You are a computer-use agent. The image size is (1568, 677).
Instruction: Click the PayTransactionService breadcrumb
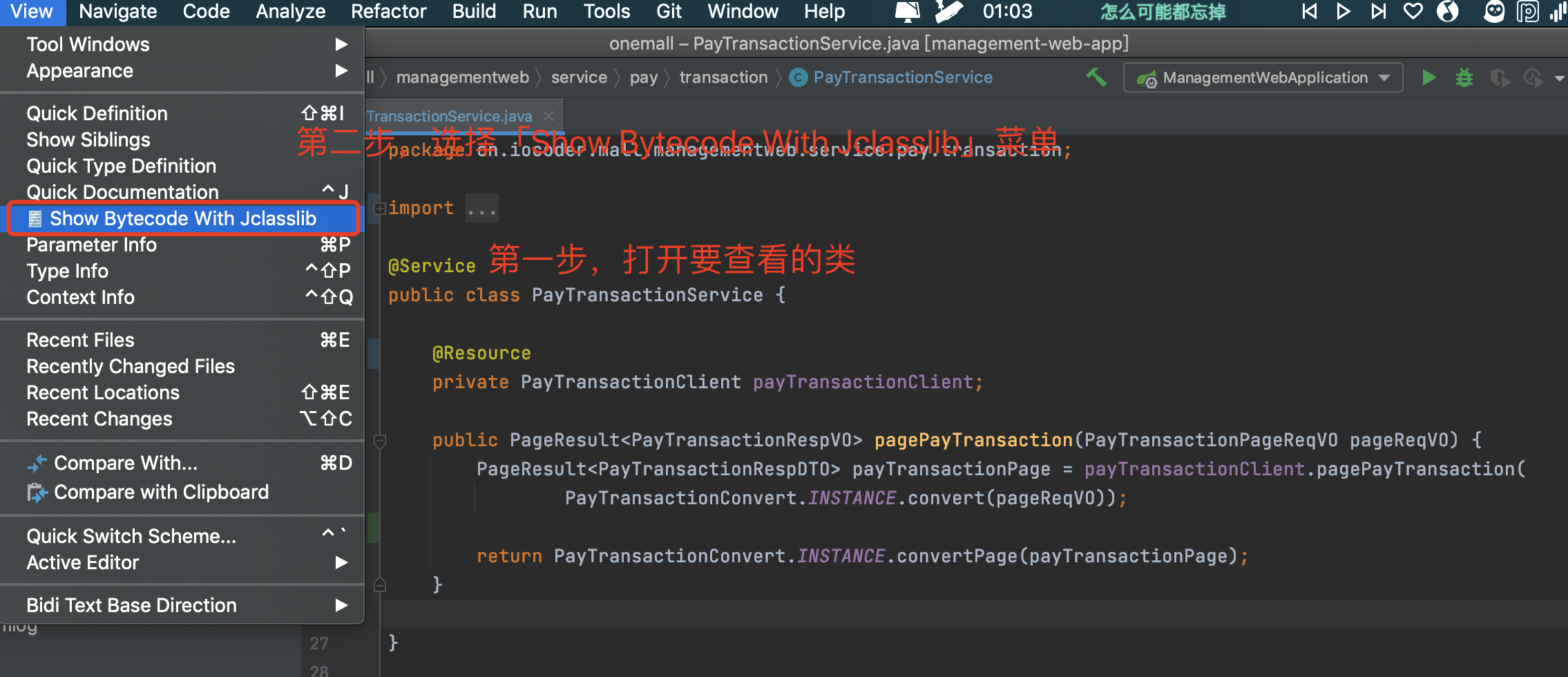902,77
